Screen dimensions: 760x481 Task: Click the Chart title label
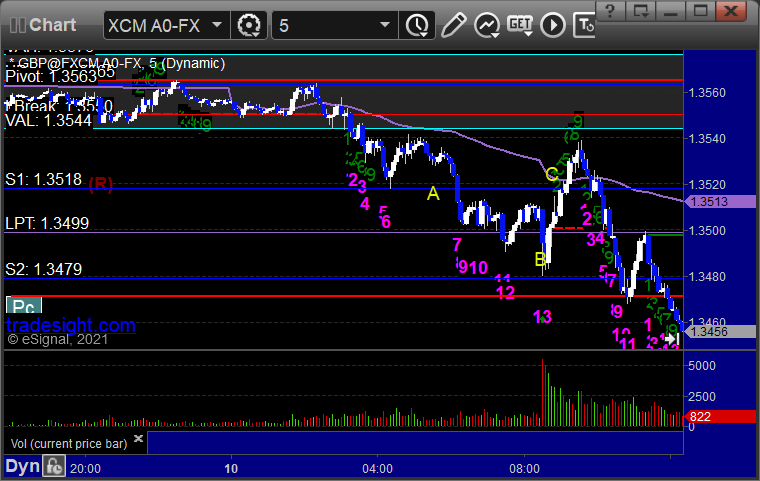[x=52, y=25]
